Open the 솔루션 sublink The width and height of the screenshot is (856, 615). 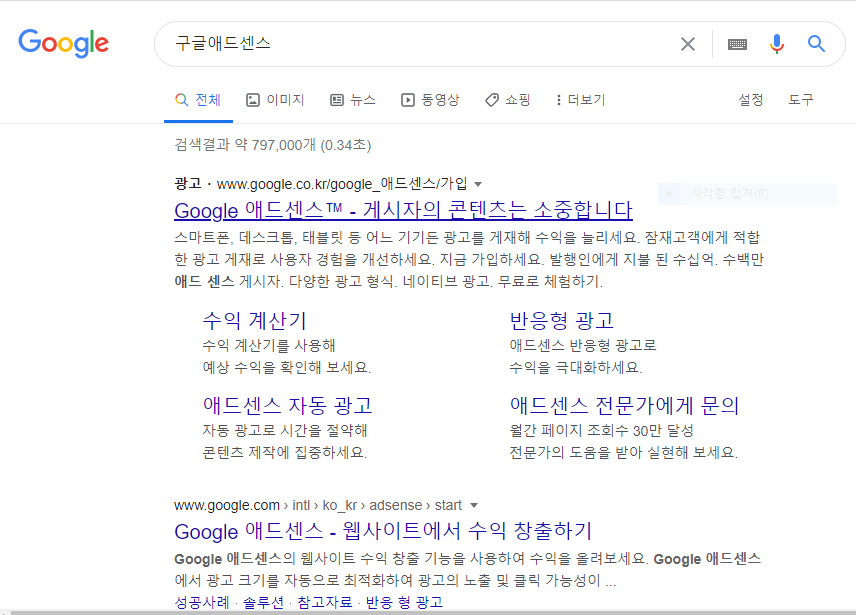pos(263,602)
